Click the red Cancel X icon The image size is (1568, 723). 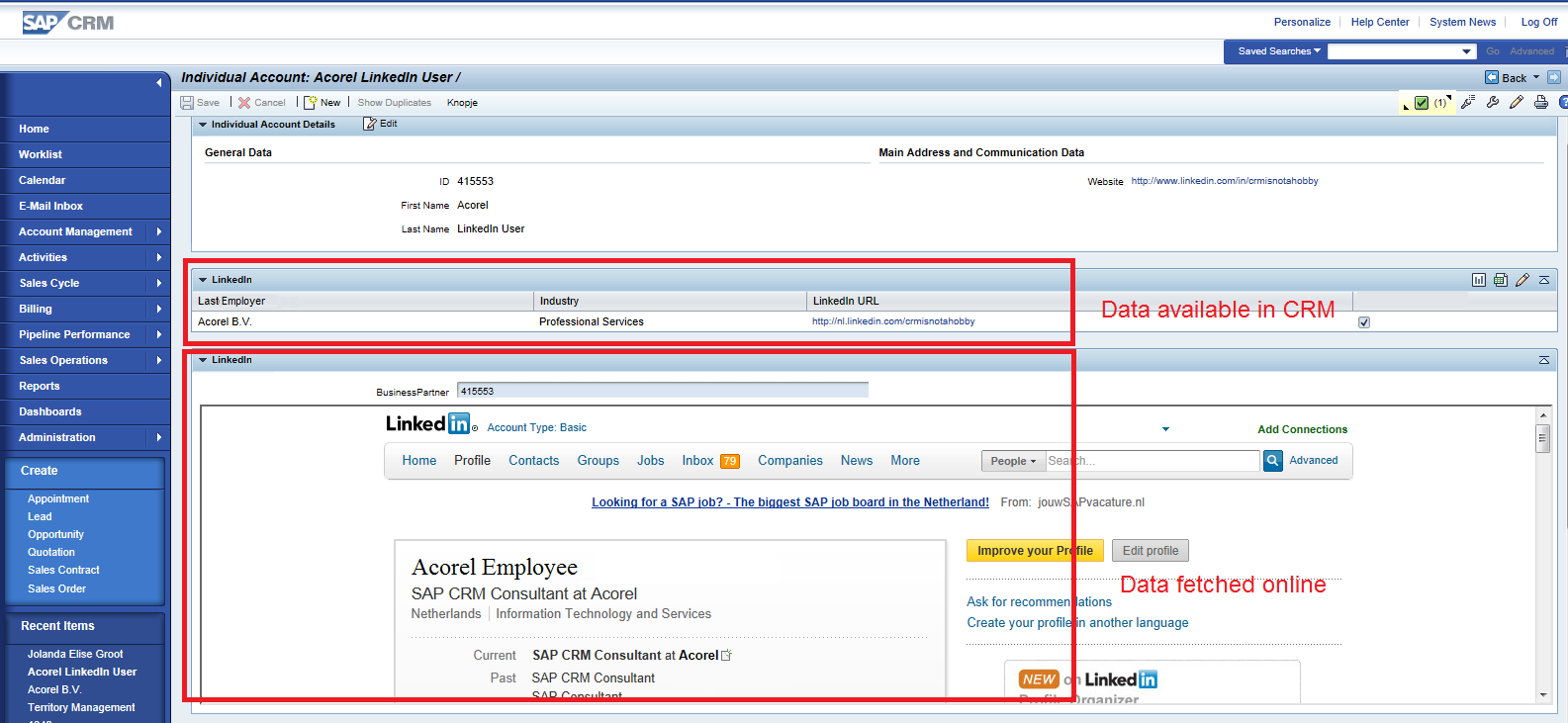point(244,103)
